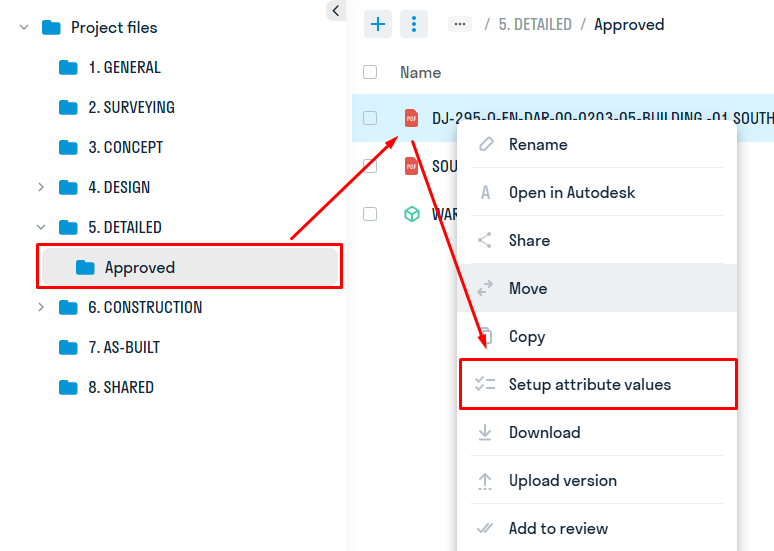Open the vertical three-dot actions menu
Screen dimensions: 774x551
(414, 24)
